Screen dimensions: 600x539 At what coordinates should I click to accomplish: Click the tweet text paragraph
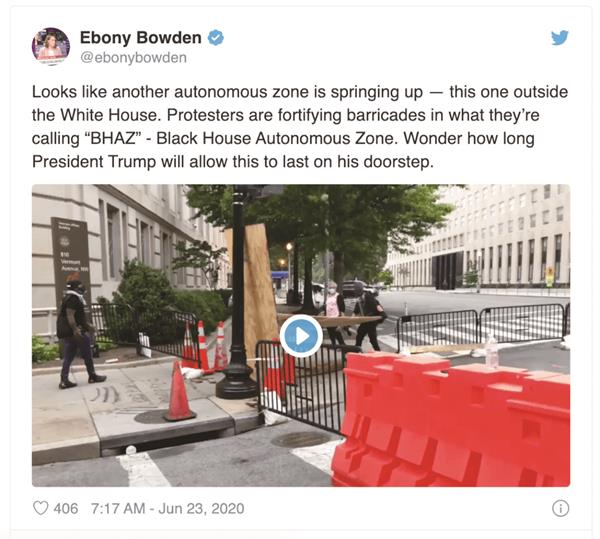point(300,127)
